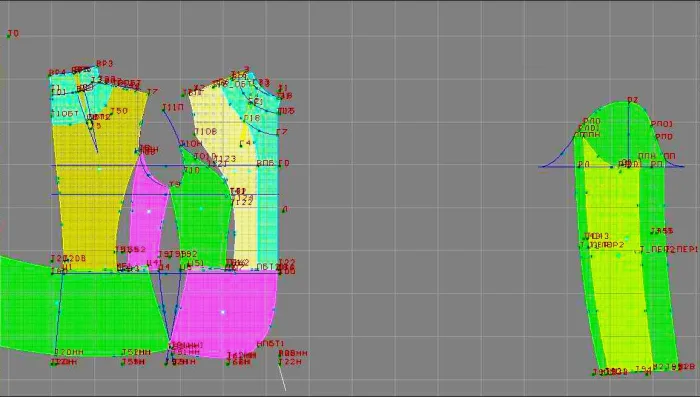Click the T10H point on armhole
This screenshot has height=397, width=700.
(191, 144)
